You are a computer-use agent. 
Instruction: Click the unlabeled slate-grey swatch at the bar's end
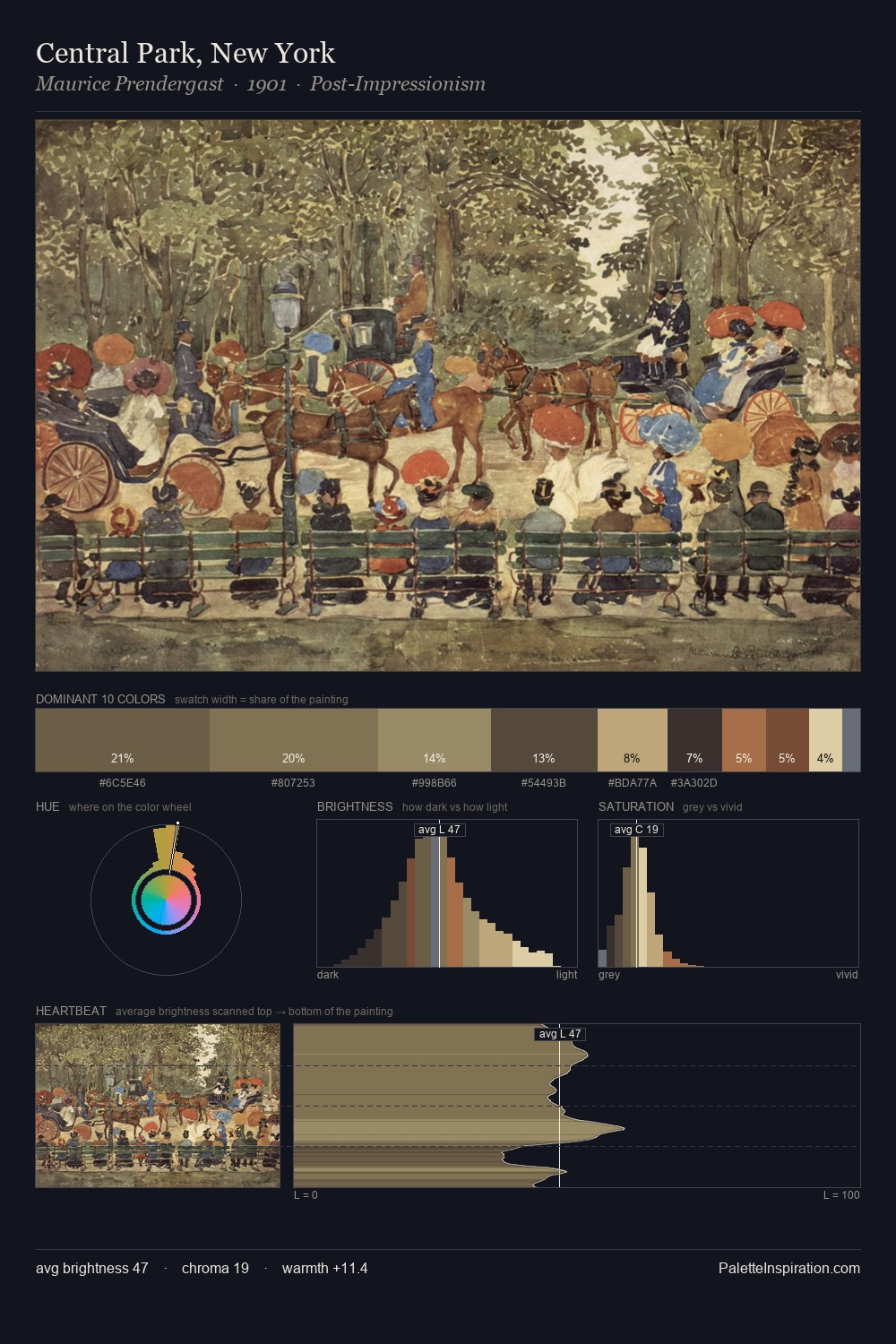(851, 740)
